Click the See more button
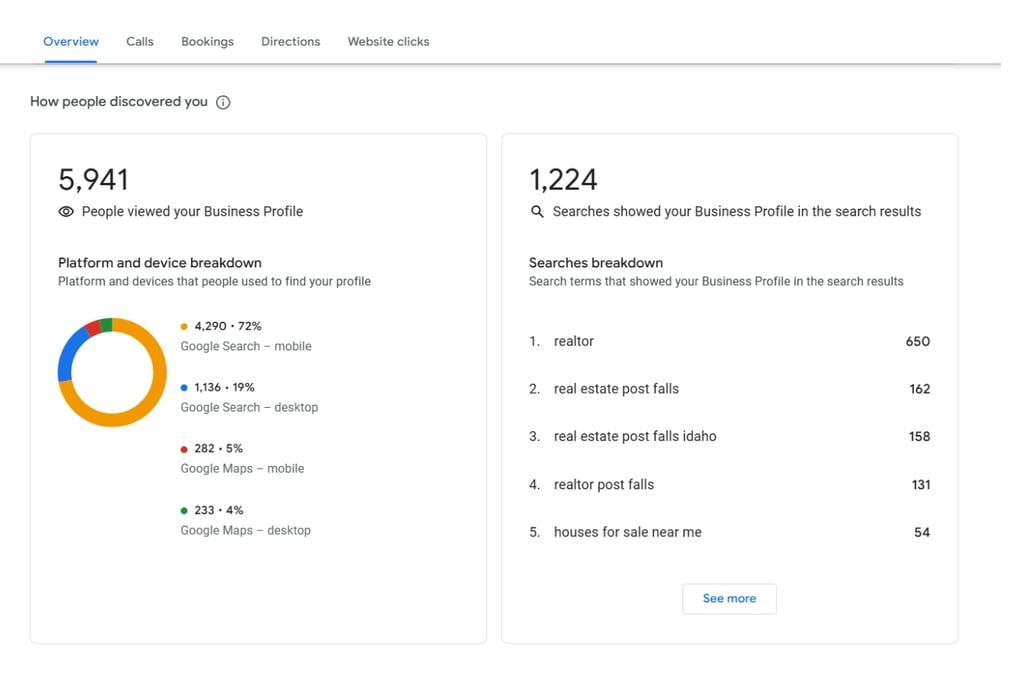Viewport: 1024px width, 683px height. click(x=729, y=599)
